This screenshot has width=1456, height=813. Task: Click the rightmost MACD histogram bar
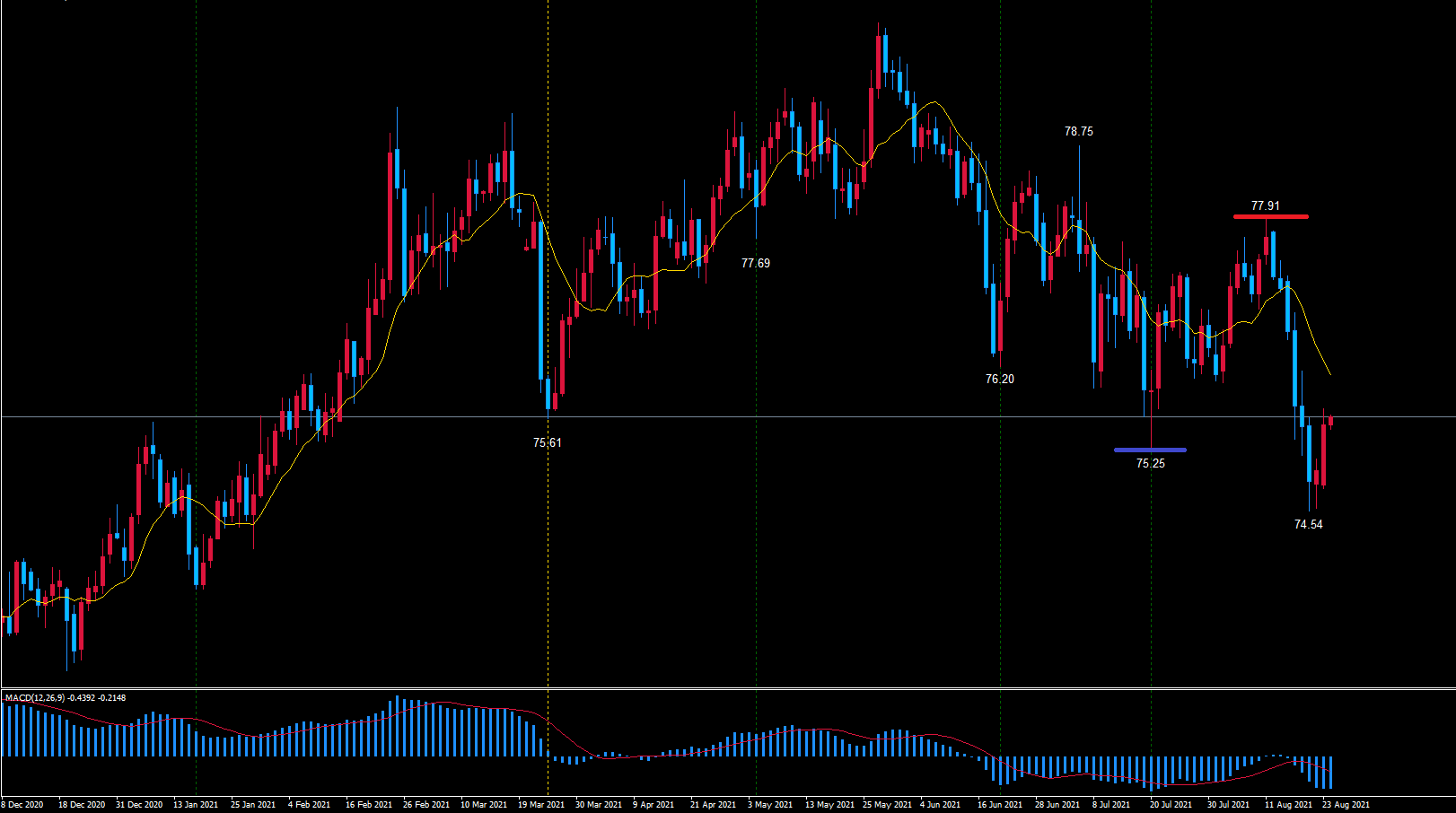tap(1330, 772)
